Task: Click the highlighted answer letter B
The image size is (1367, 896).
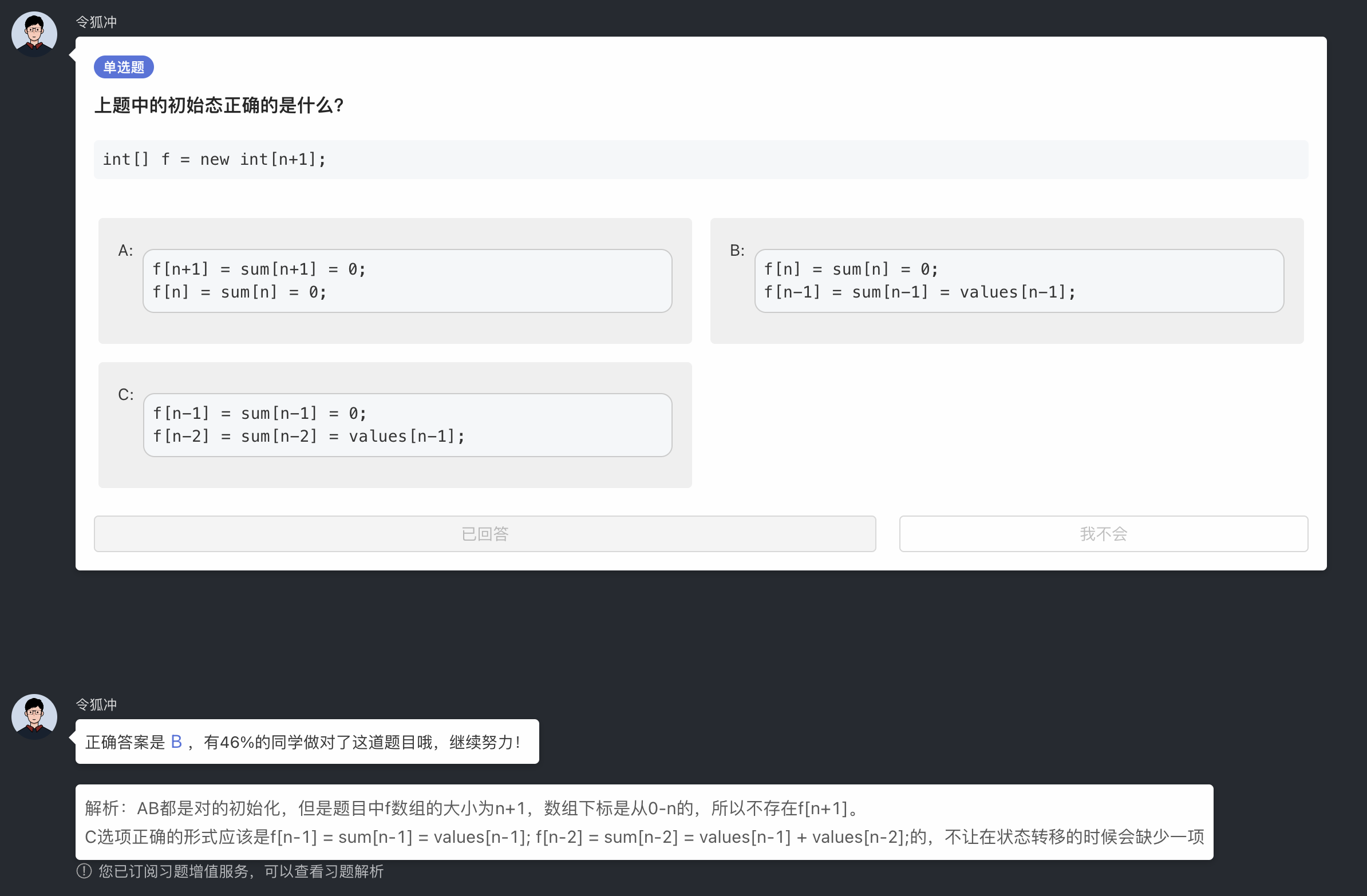Action: tap(177, 741)
